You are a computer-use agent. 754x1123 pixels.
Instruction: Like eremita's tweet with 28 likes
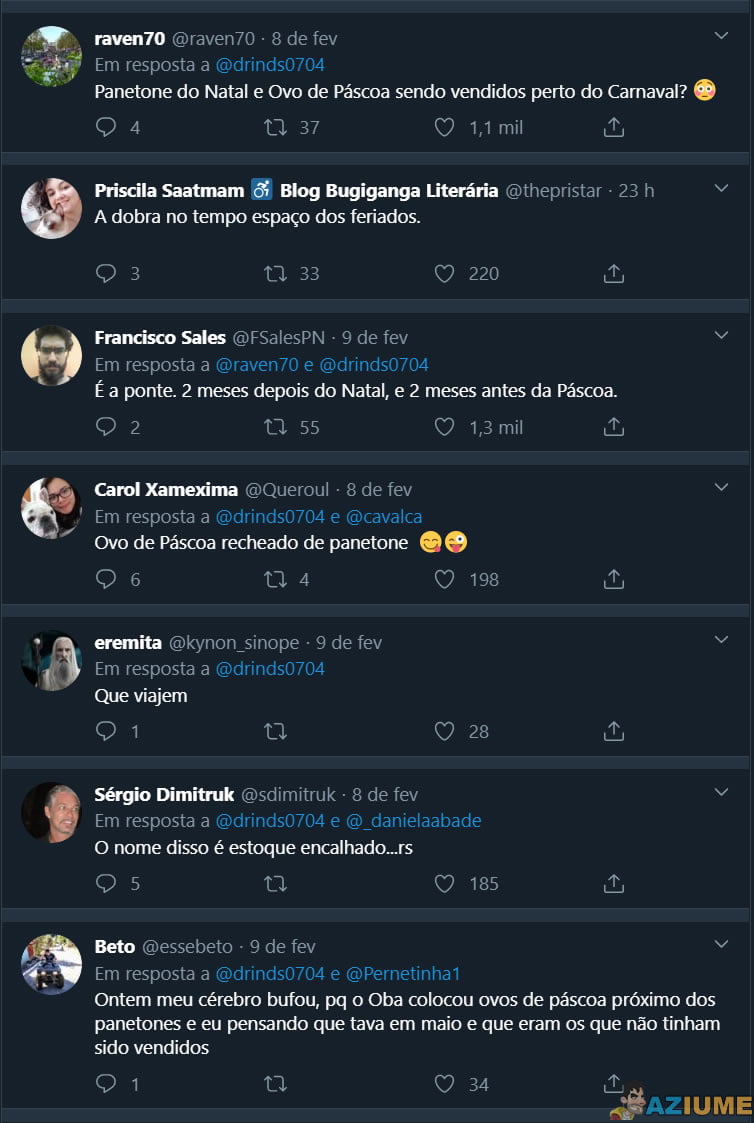point(444,731)
